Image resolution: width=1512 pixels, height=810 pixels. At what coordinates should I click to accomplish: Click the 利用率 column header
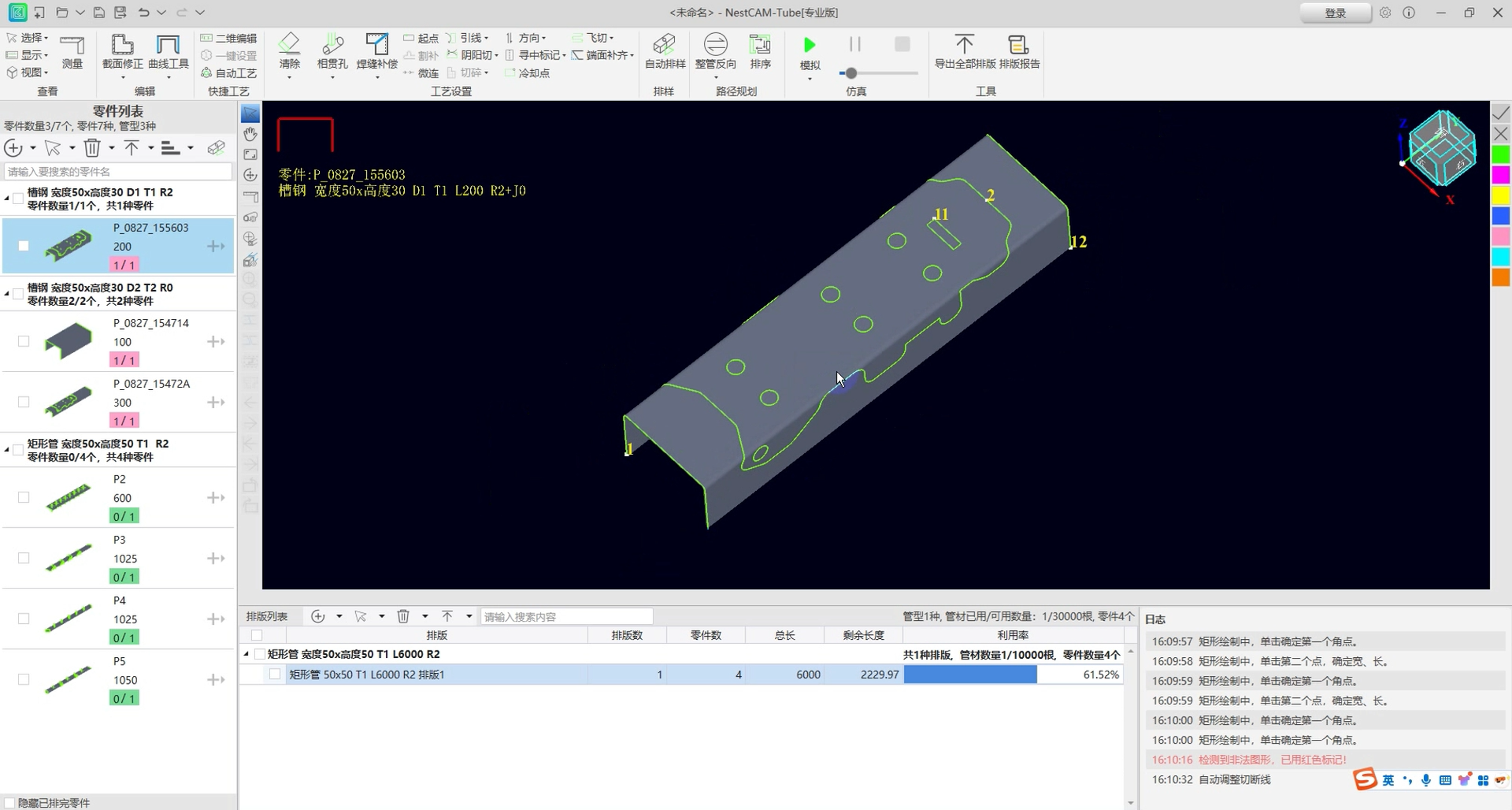(x=1013, y=635)
